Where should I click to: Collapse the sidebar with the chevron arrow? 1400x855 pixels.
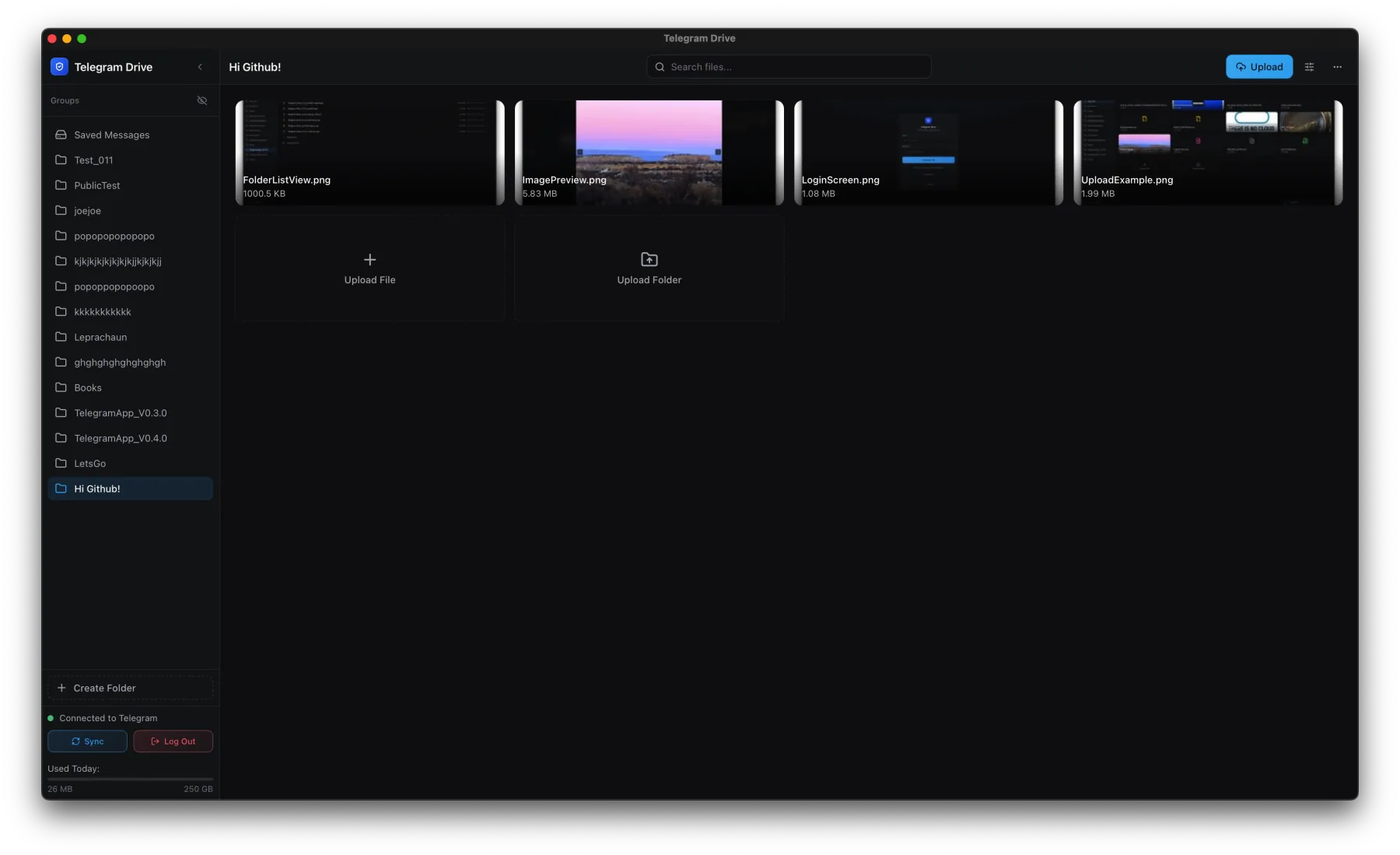(x=200, y=67)
